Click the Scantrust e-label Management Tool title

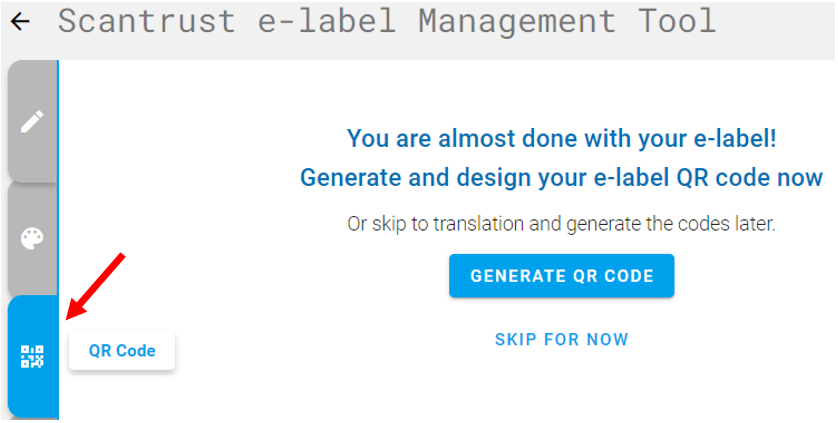(x=386, y=21)
